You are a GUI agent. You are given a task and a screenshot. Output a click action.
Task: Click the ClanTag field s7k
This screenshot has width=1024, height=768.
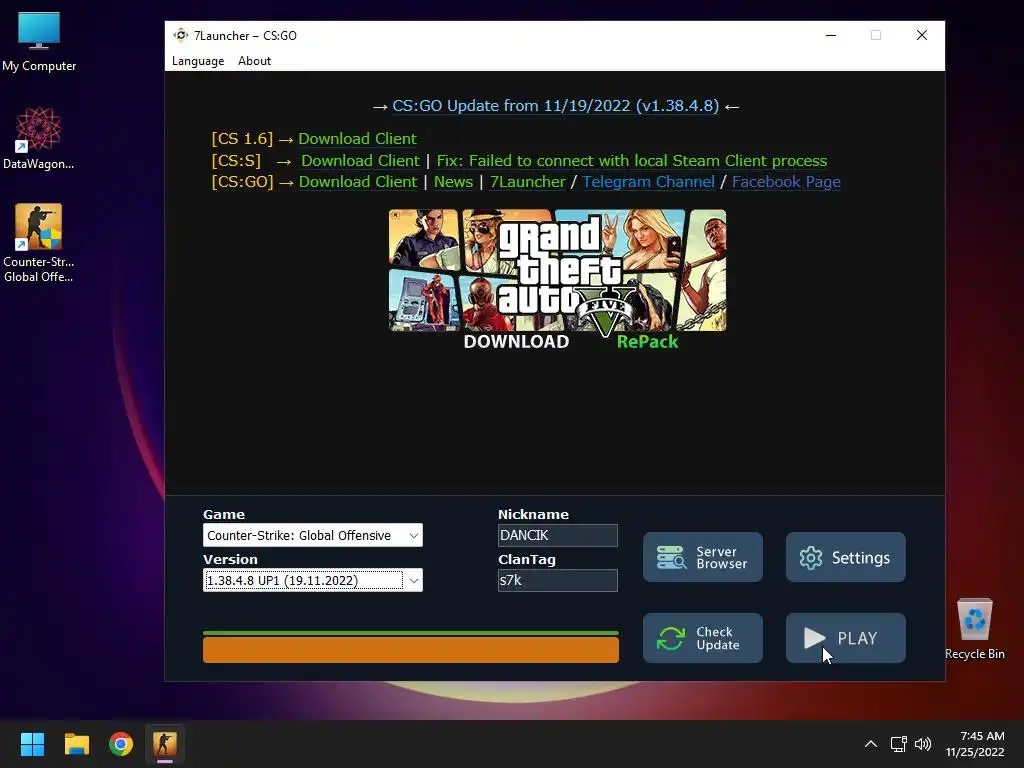point(558,580)
